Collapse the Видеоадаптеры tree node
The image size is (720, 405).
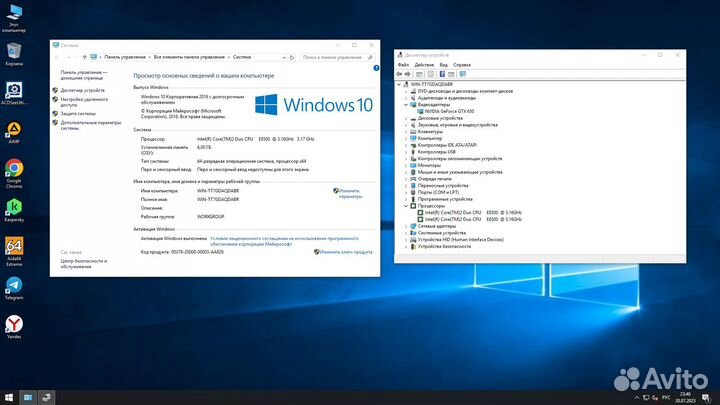click(x=406, y=103)
